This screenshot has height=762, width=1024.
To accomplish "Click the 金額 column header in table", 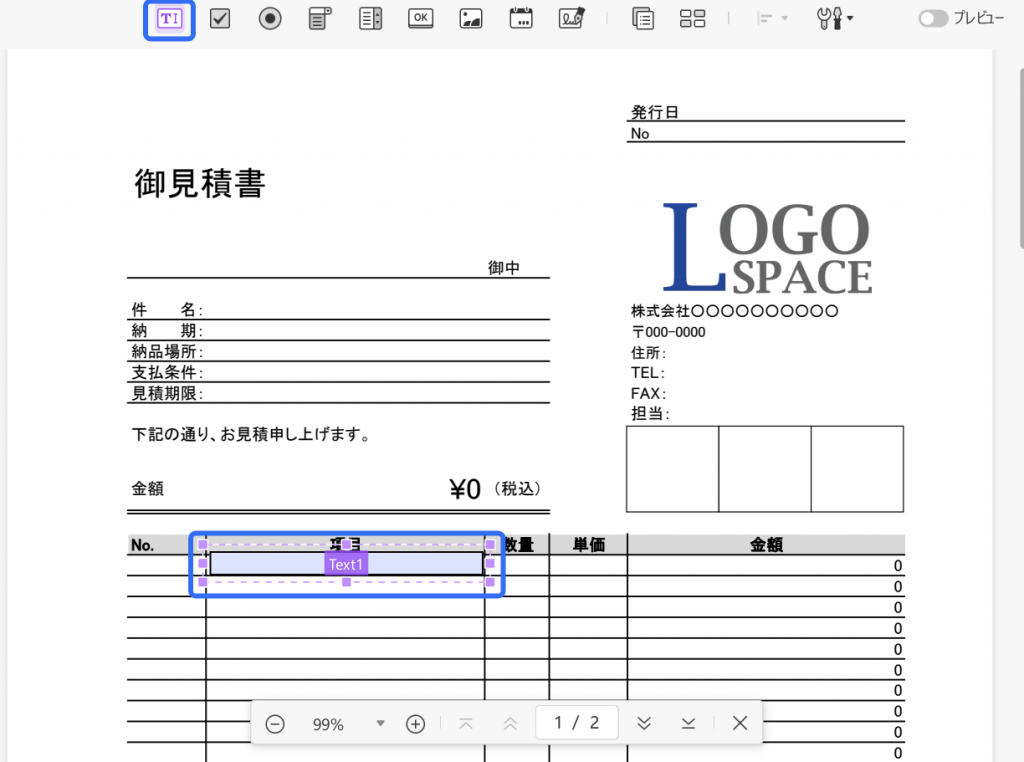I will coord(766,545).
